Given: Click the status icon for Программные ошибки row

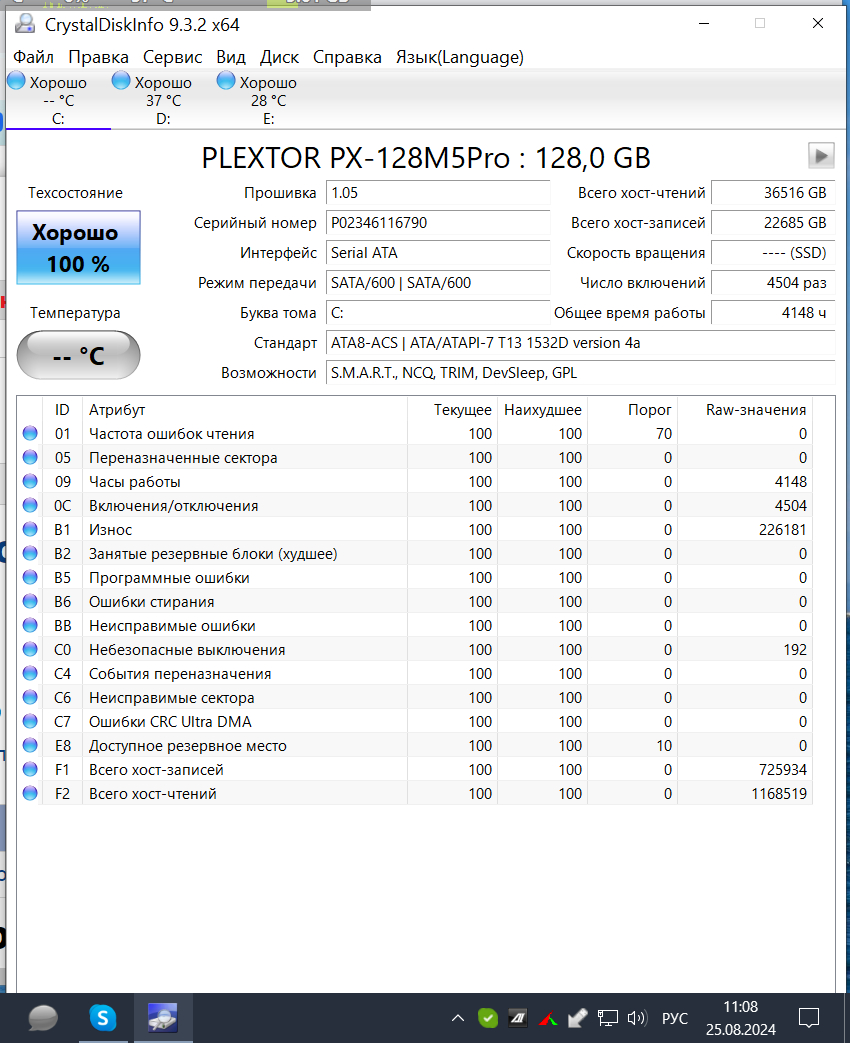Looking at the screenshot, I should pyautogui.click(x=30, y=577).
